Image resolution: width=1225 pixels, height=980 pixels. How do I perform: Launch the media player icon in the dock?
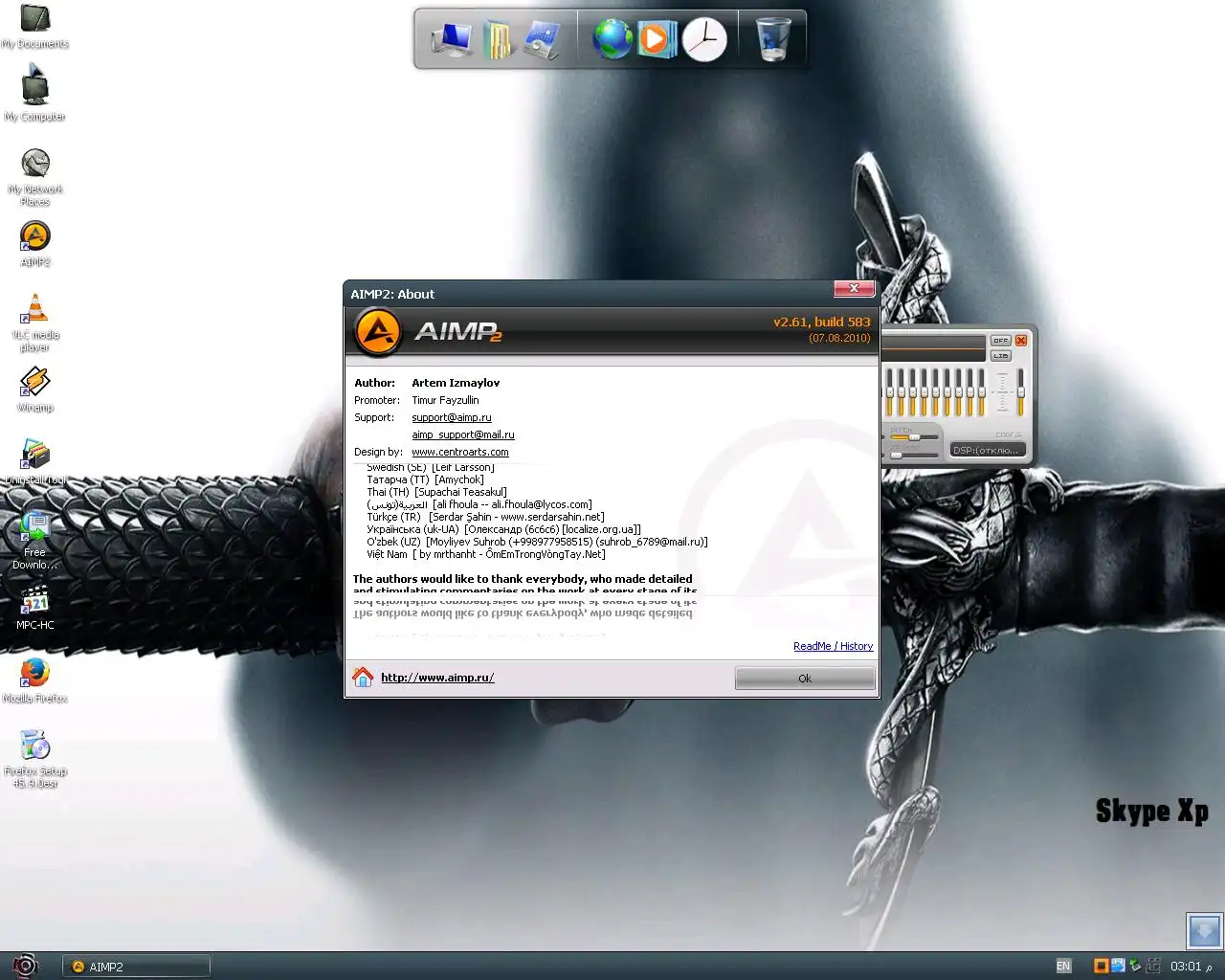(657, 39)
